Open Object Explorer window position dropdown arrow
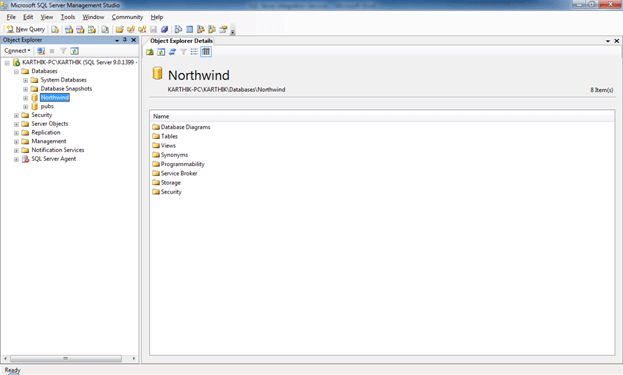Image resolution: width=623 pixels, height=375 pixels. [x=117, y=40]
